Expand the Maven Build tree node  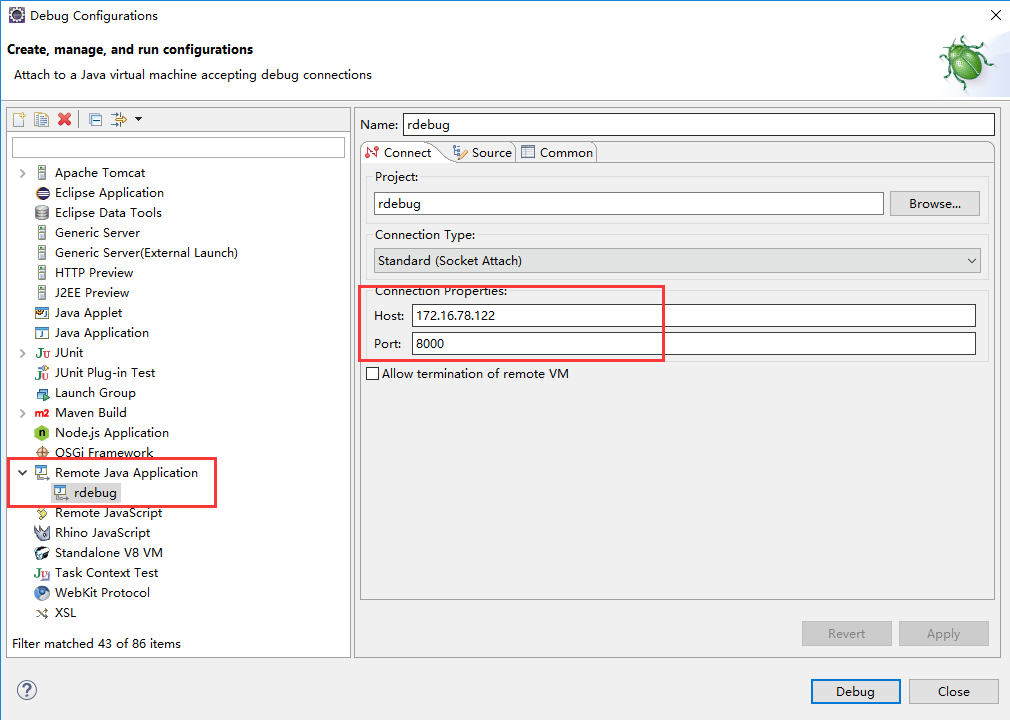23,413
